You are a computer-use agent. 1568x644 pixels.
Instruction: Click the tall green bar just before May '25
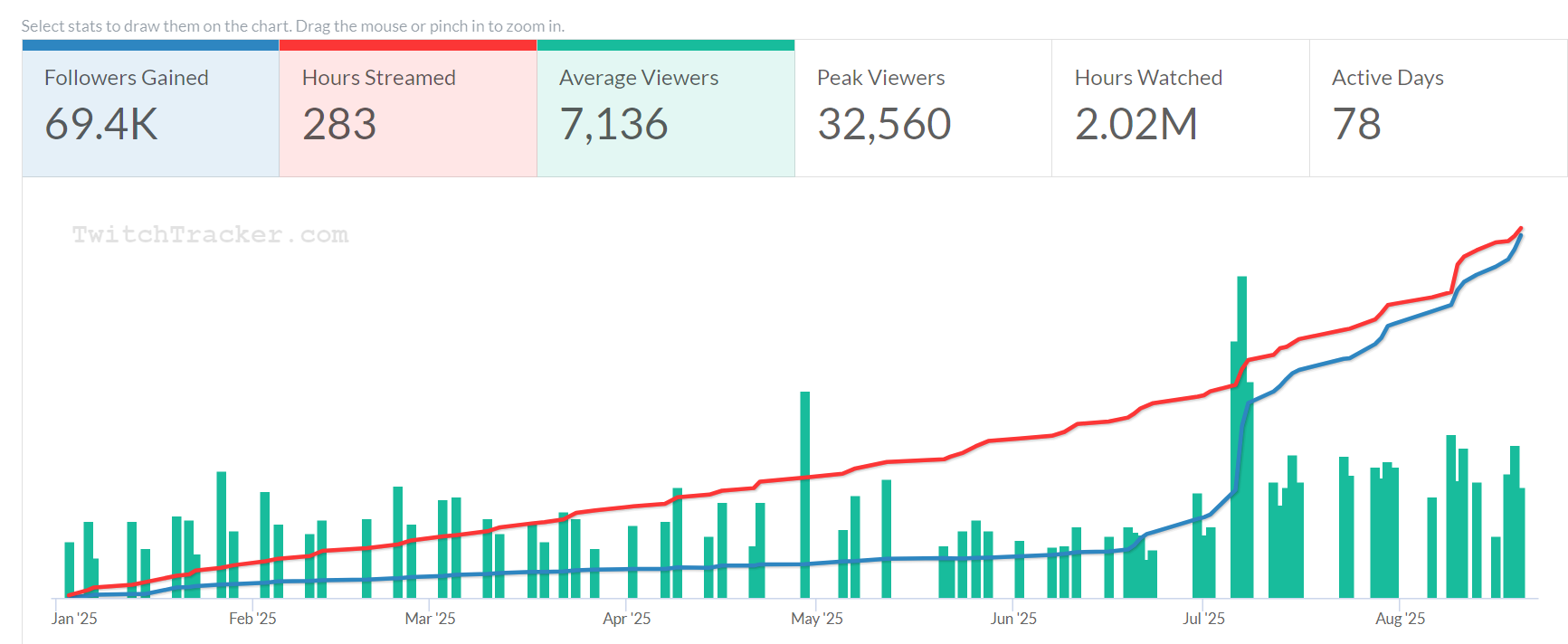(805, 495)
